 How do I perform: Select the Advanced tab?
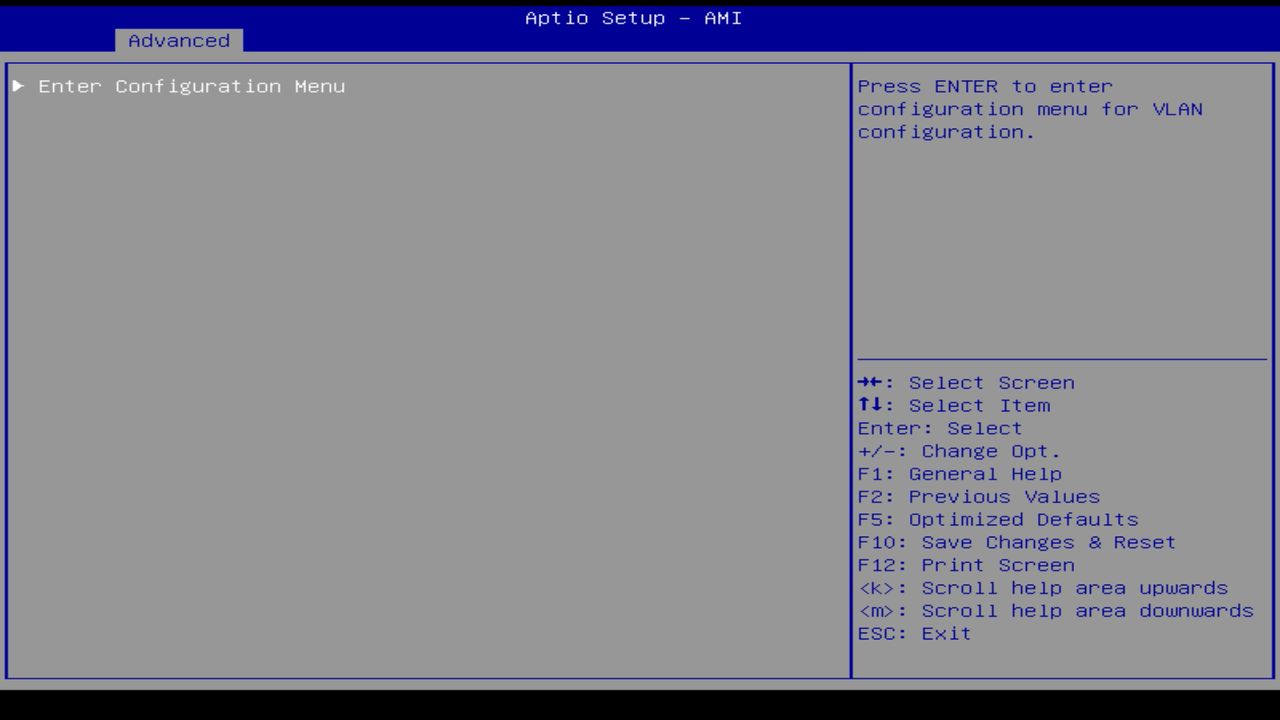coord(178,41)
